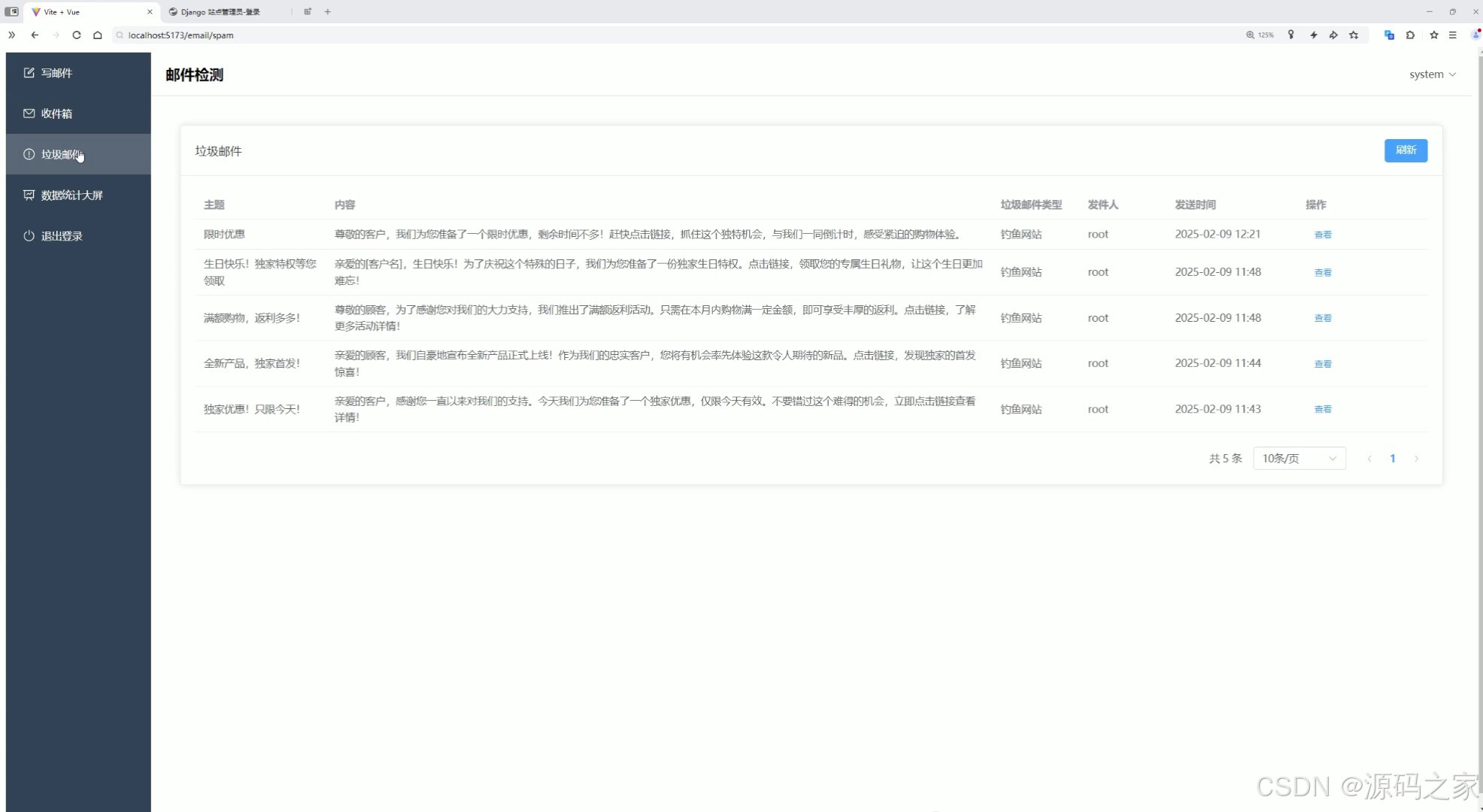Viewport: 1483px width, 812px height.
Task: Click the logout (退出登录) power icon
Action: pos(29,236)
